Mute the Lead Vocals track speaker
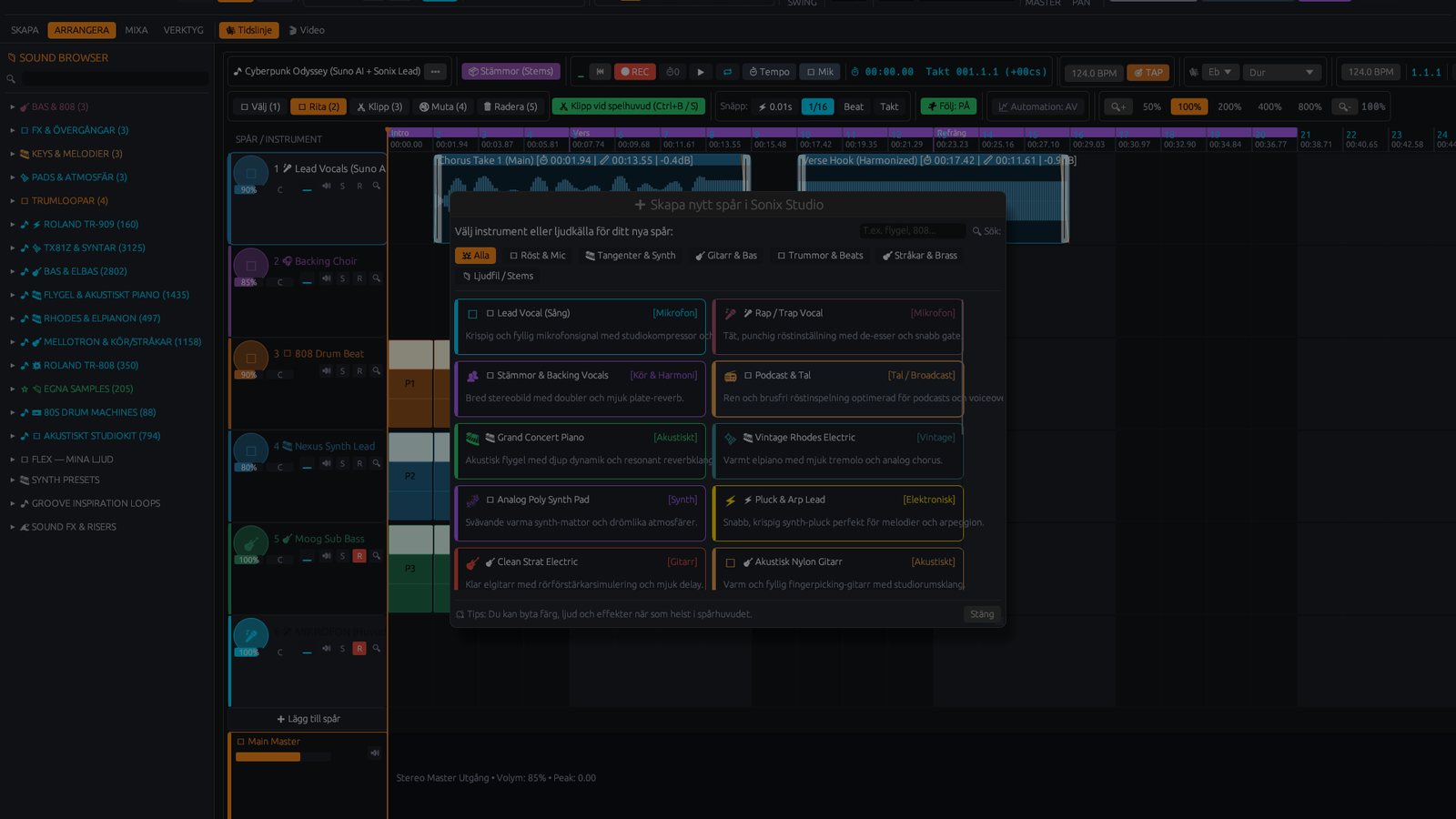1456x819 pixels. click(326, 186)
